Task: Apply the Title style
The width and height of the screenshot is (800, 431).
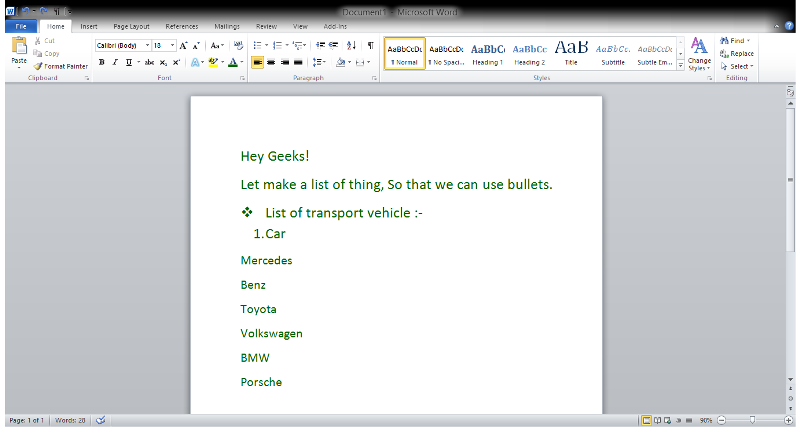Action: (571, 53)
